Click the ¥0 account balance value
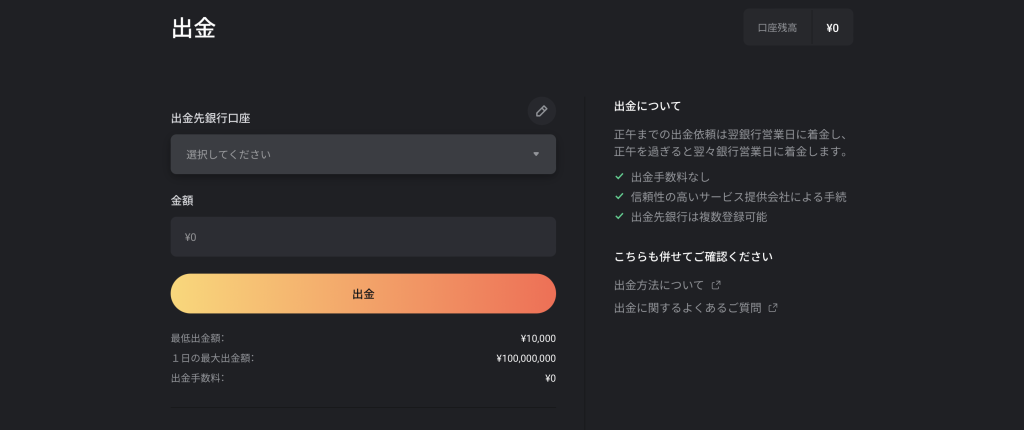The width and height of the screenshot is (1024, 430). [832, 28]
